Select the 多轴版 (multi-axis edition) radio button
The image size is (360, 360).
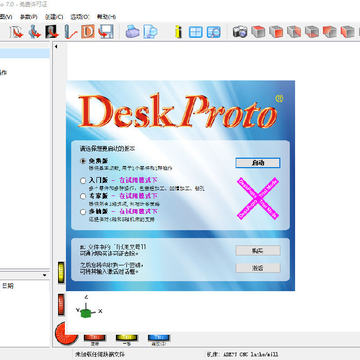pyautogui.click(x=83, y=212)
